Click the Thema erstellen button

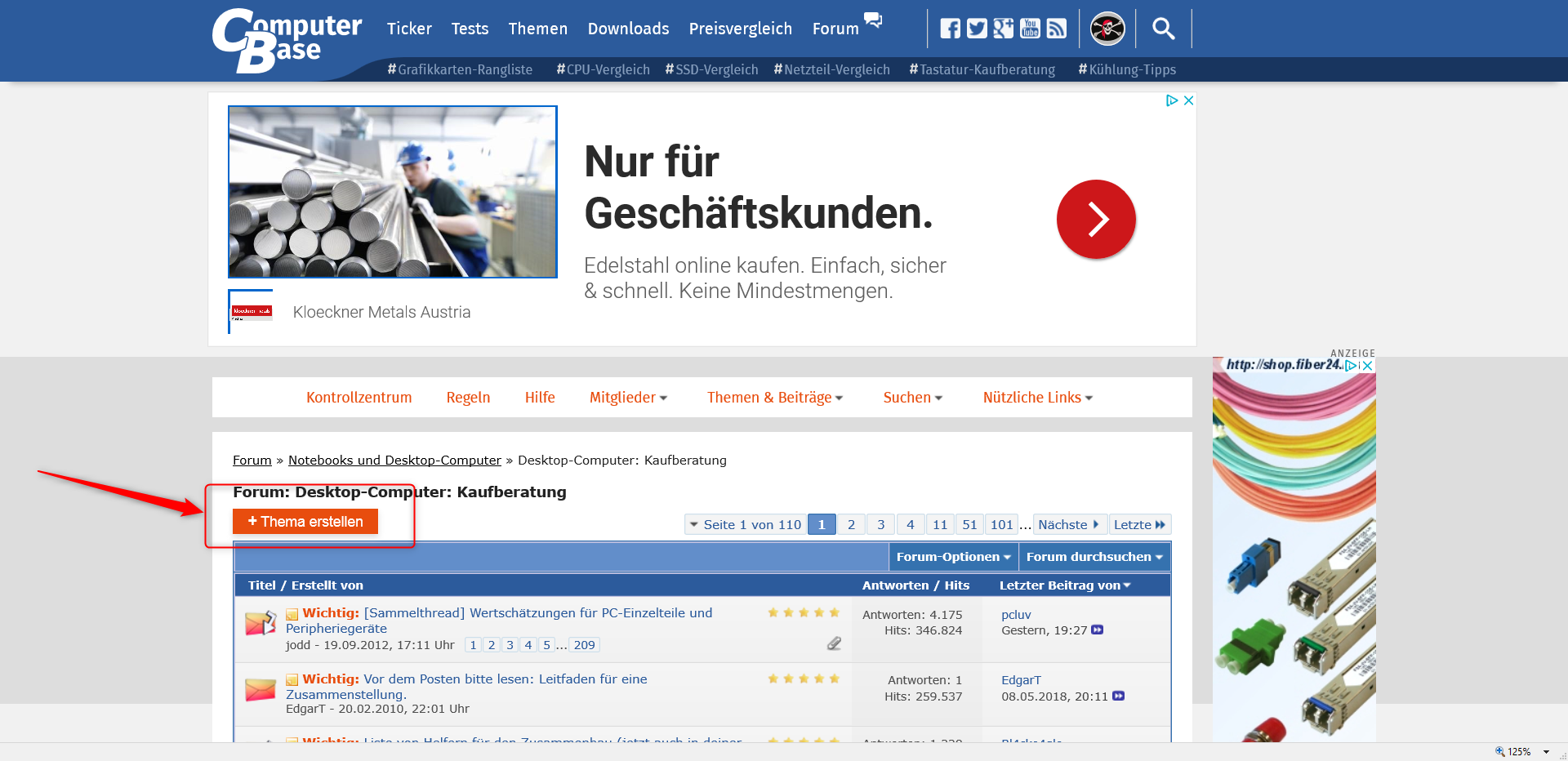(305, 521)
